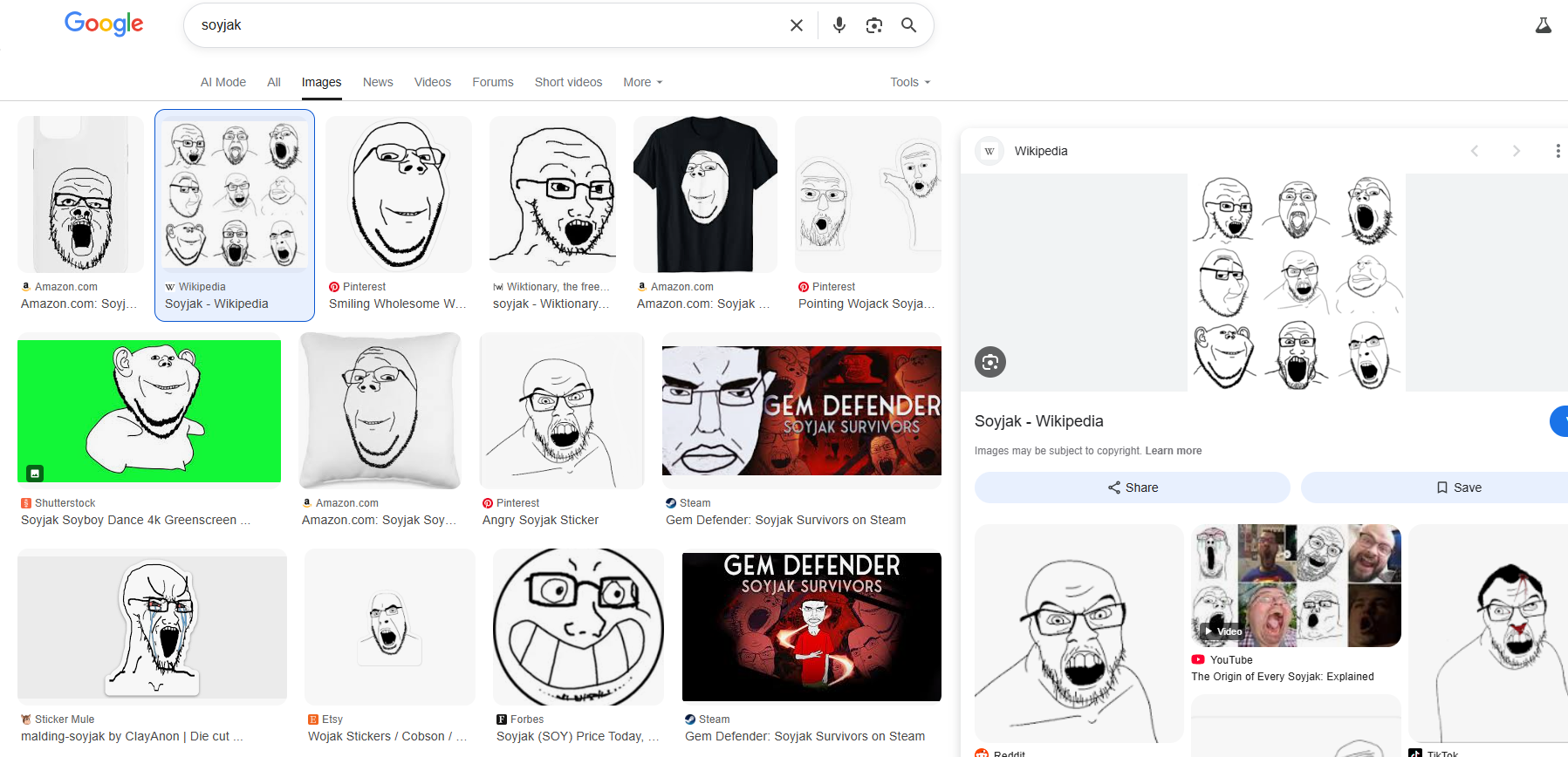
Task: Open TikTok related bleeding soyjak image
Action: [x=1489, y=633]
